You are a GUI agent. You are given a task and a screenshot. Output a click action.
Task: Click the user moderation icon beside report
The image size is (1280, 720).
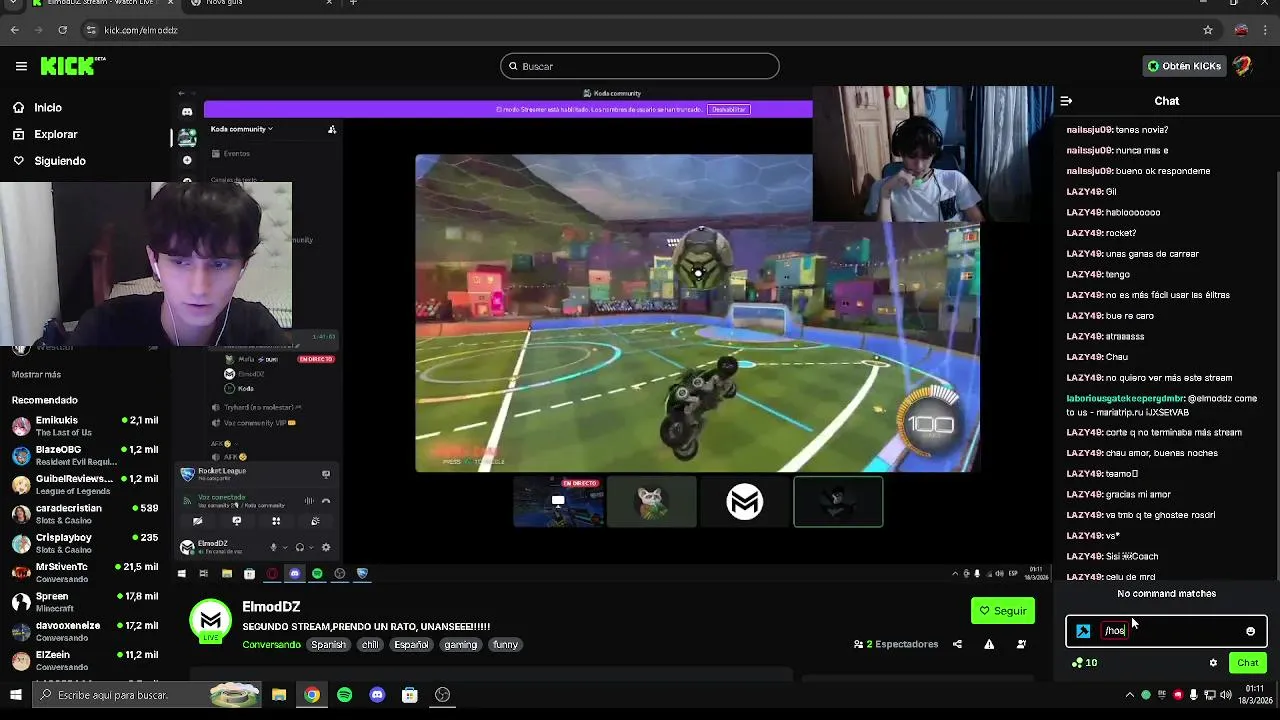(x=1021, y=644)
